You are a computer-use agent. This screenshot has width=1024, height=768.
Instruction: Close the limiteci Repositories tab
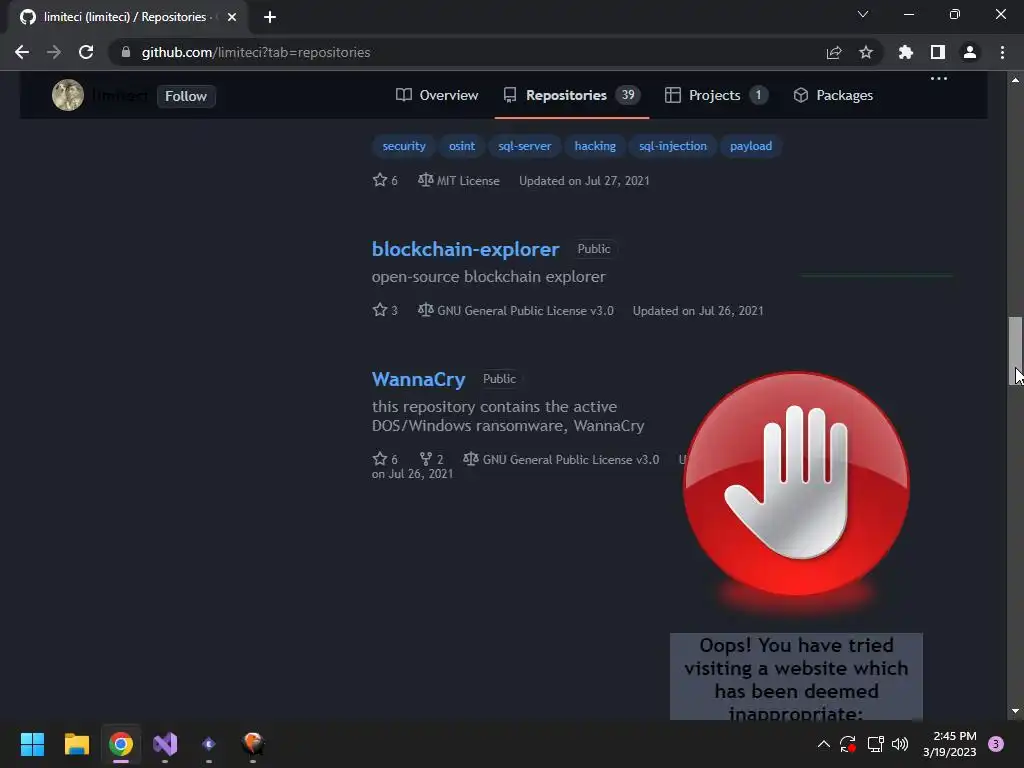[232, 17]
